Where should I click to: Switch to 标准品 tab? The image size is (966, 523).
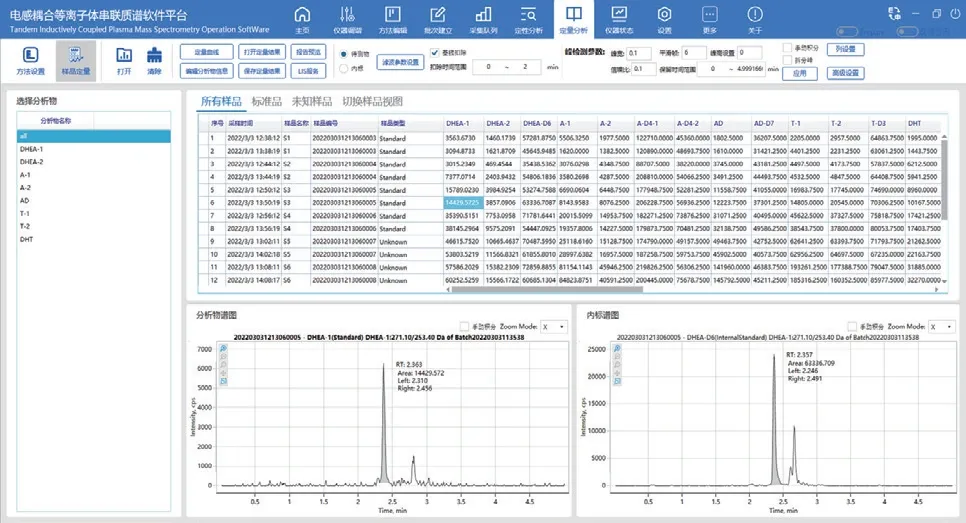point(267,102)
